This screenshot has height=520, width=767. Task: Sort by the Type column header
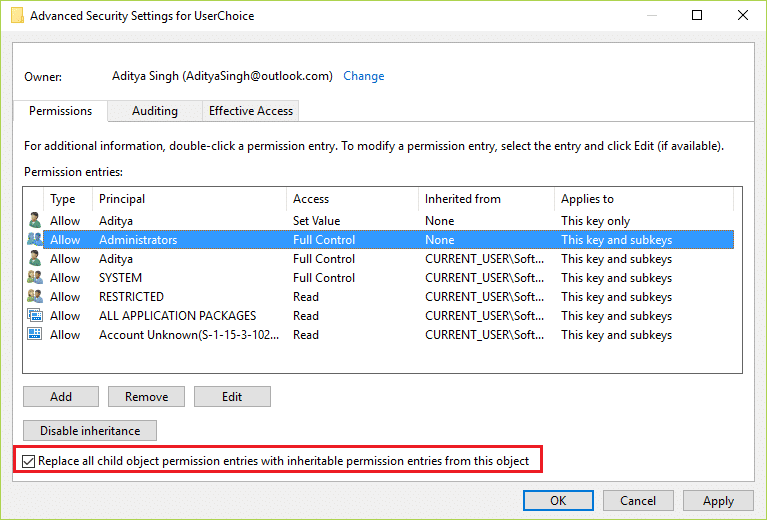tap(68, 199)
